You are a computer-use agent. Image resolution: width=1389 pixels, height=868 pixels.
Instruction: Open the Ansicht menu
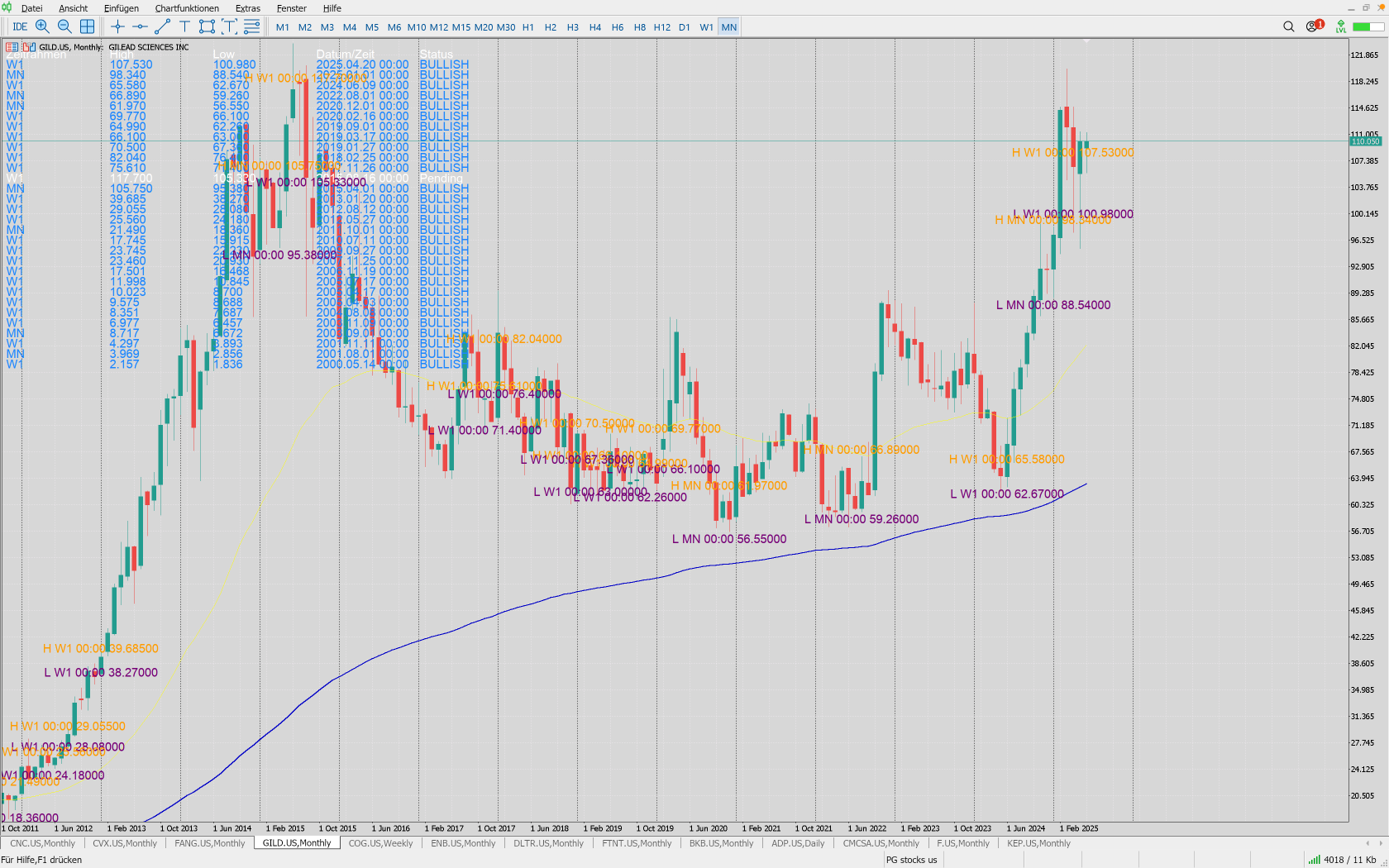tap(73, 8)
